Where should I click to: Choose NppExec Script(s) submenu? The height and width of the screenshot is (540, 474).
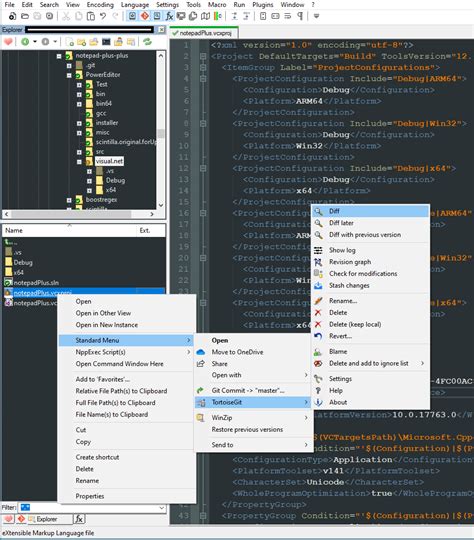coord(126,352)
